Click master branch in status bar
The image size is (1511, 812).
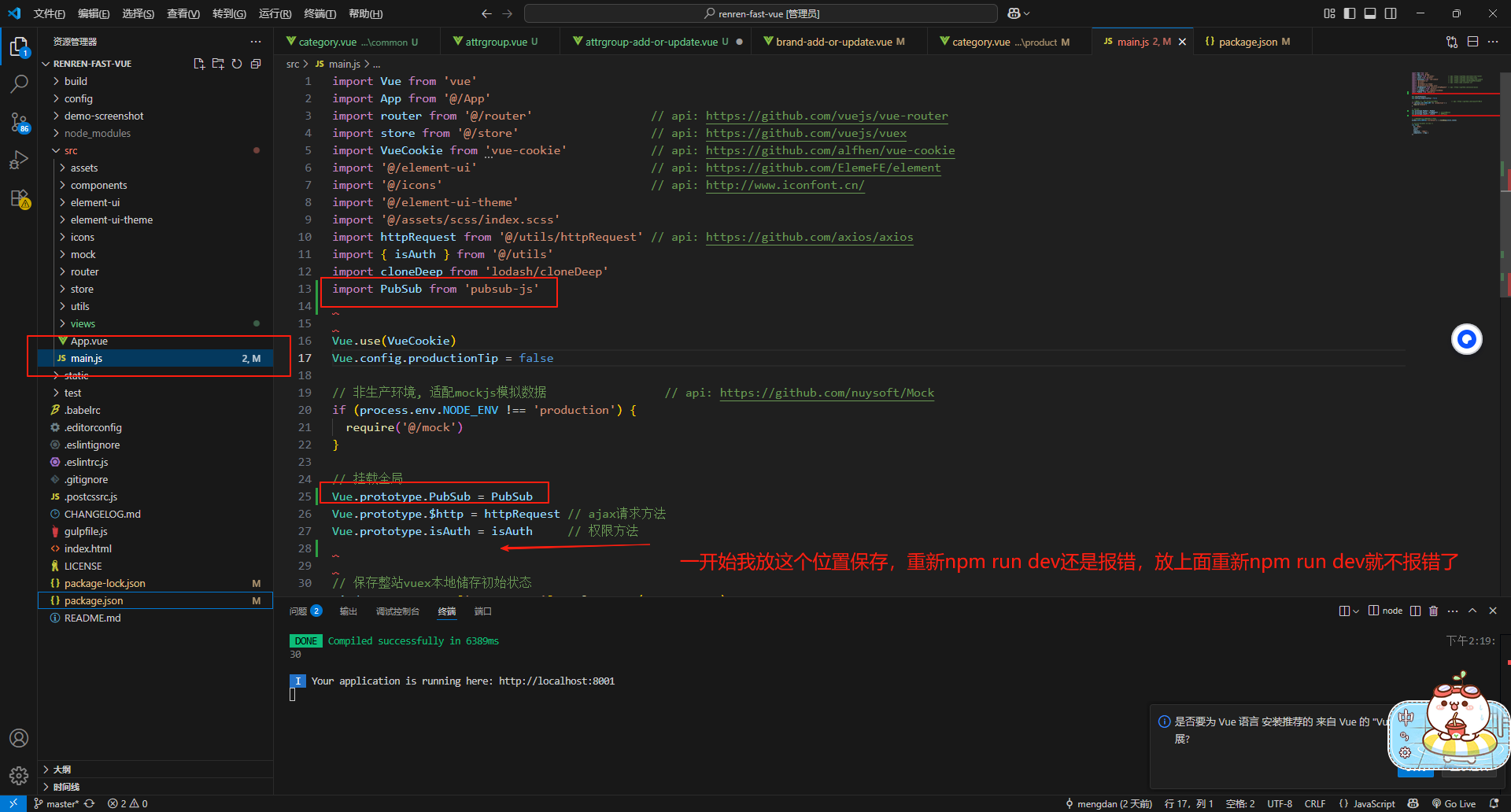(x=57, y=803)
